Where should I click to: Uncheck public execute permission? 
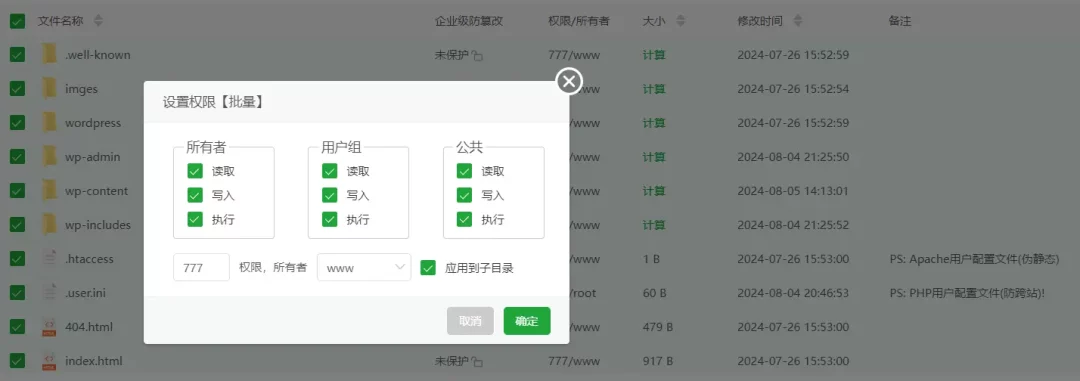pyautogui.click(x=465, y=219)
